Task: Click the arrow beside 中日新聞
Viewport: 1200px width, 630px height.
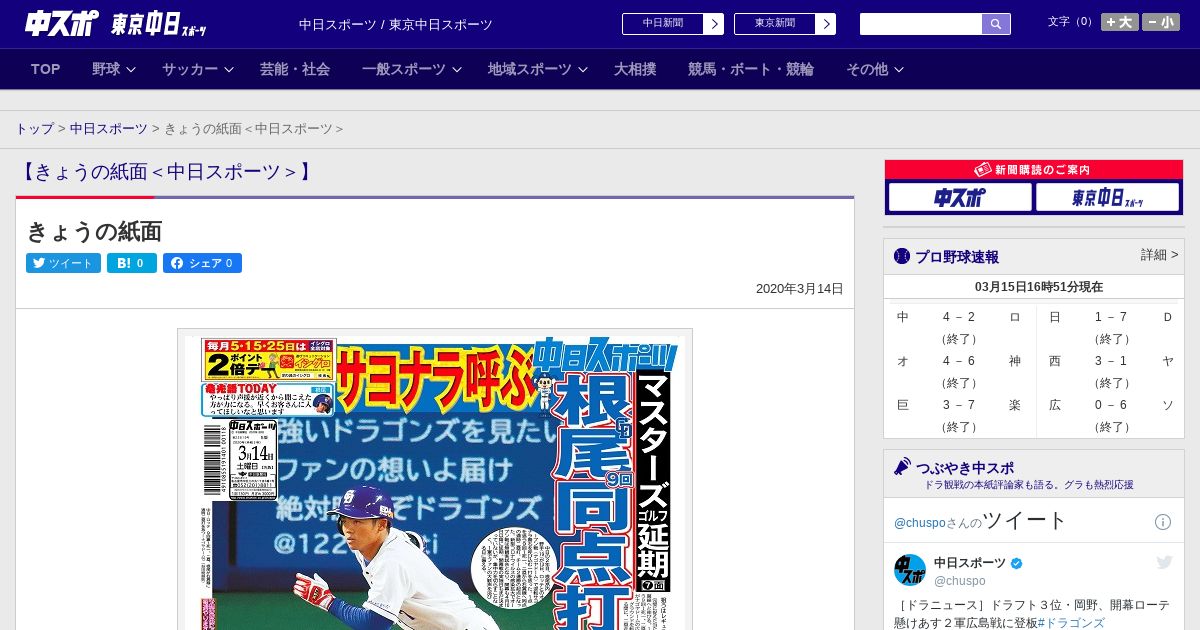Action: tap(714, 24)
